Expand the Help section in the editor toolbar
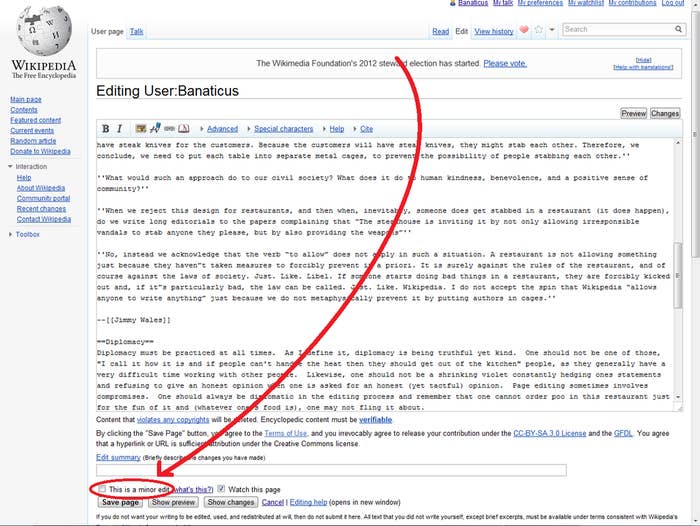 point(337,129)
